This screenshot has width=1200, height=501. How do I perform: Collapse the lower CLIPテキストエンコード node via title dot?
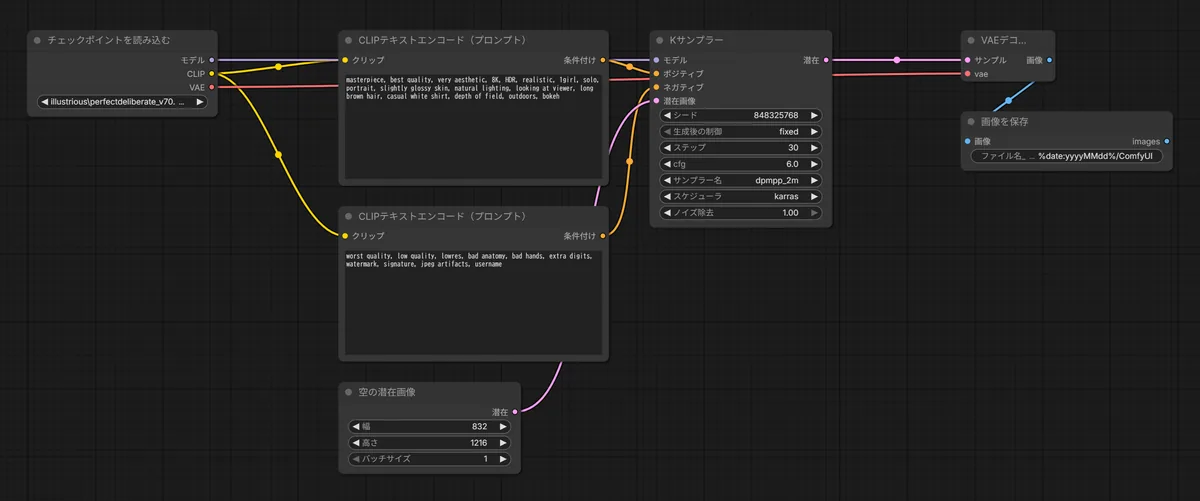(348, 216)
